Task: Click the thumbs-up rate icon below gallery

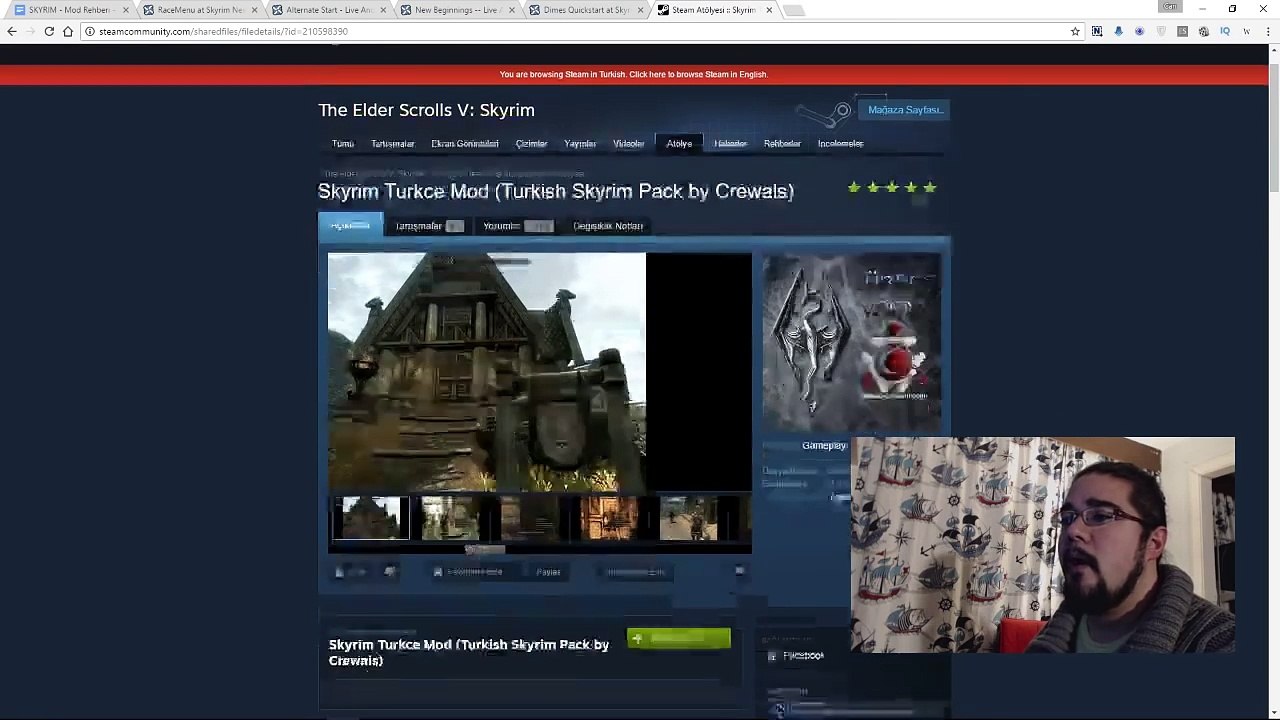Action: (x=340, y=572)
